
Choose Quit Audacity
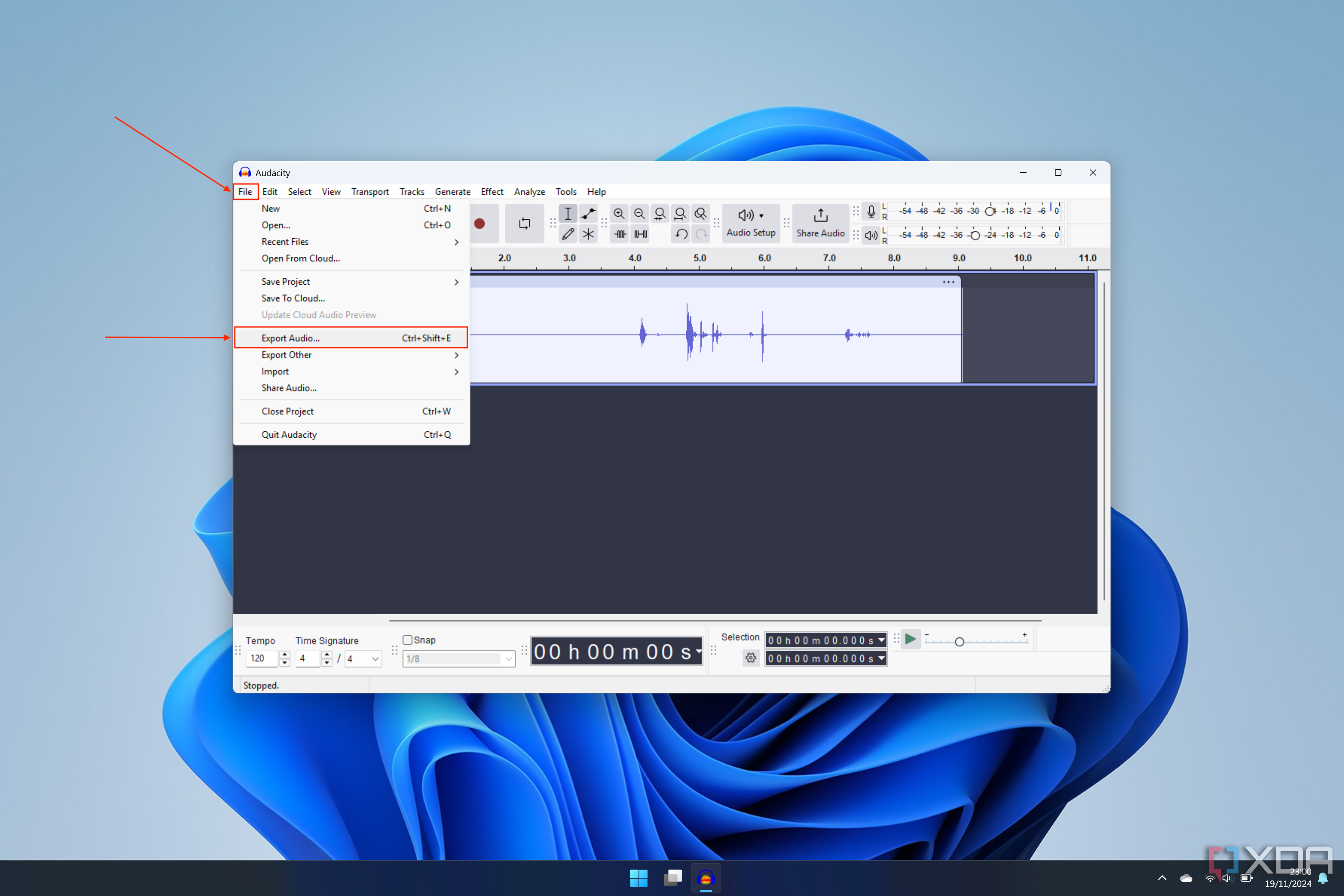click(352, 435)
